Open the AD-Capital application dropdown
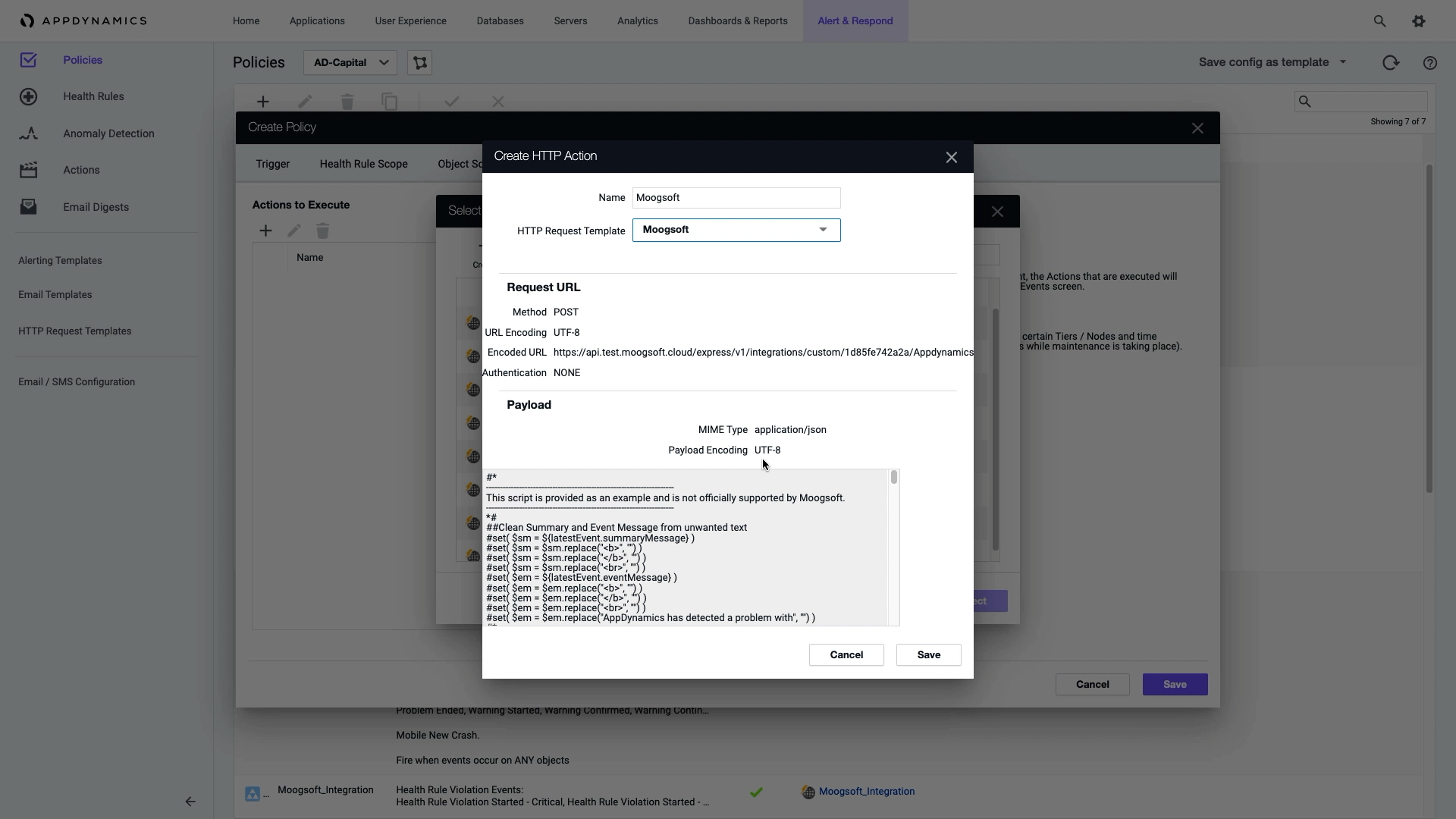The width and height of the screenshot is (1456, 819). tap(350, 63)
